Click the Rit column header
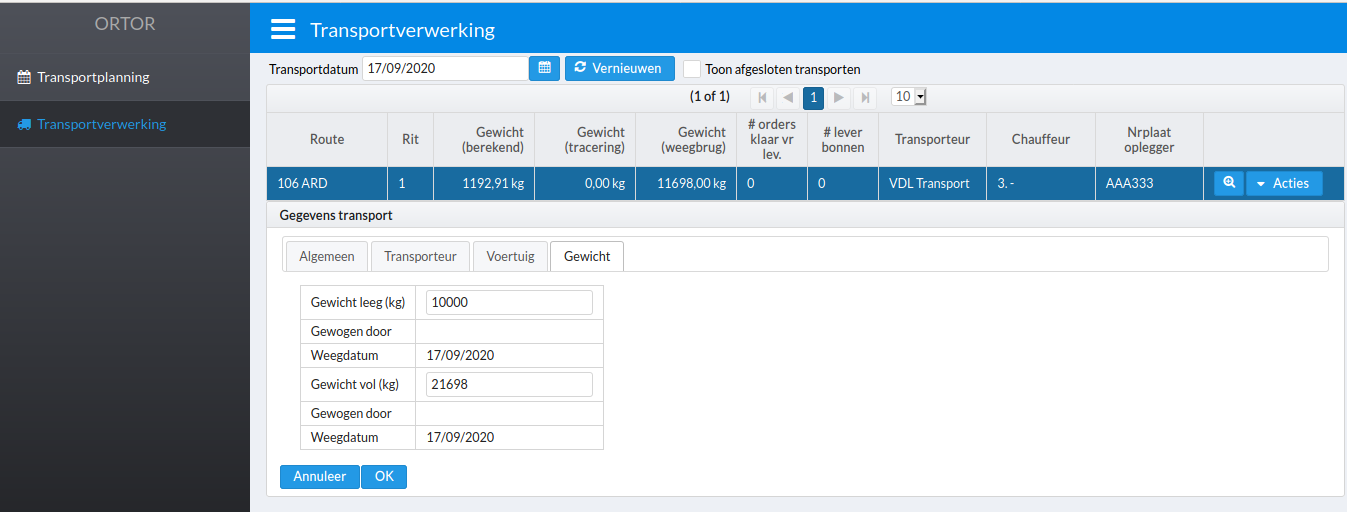This screenshot has height=512, width=1347. (x=410, y=139)
